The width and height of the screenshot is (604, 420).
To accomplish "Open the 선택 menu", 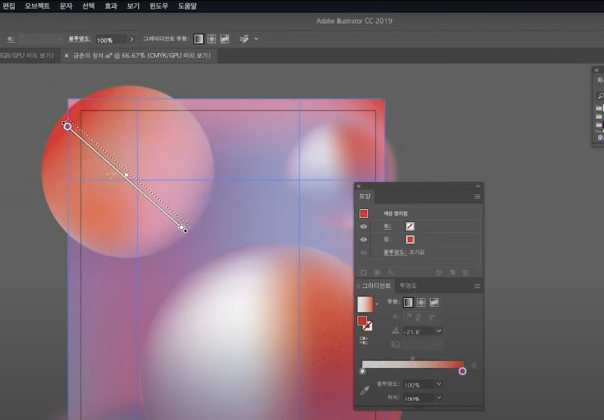I will coord(88,6).
